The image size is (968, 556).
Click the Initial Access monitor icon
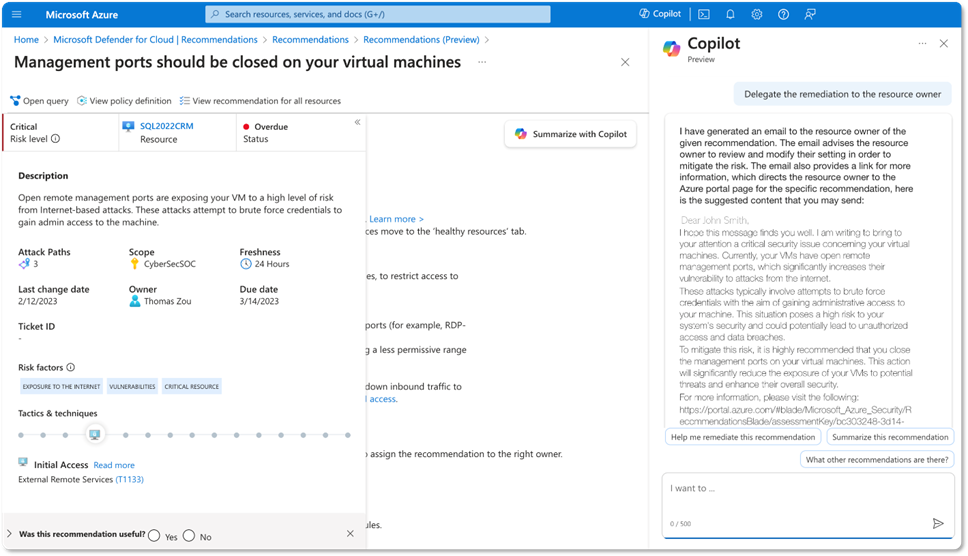point(23,462)
